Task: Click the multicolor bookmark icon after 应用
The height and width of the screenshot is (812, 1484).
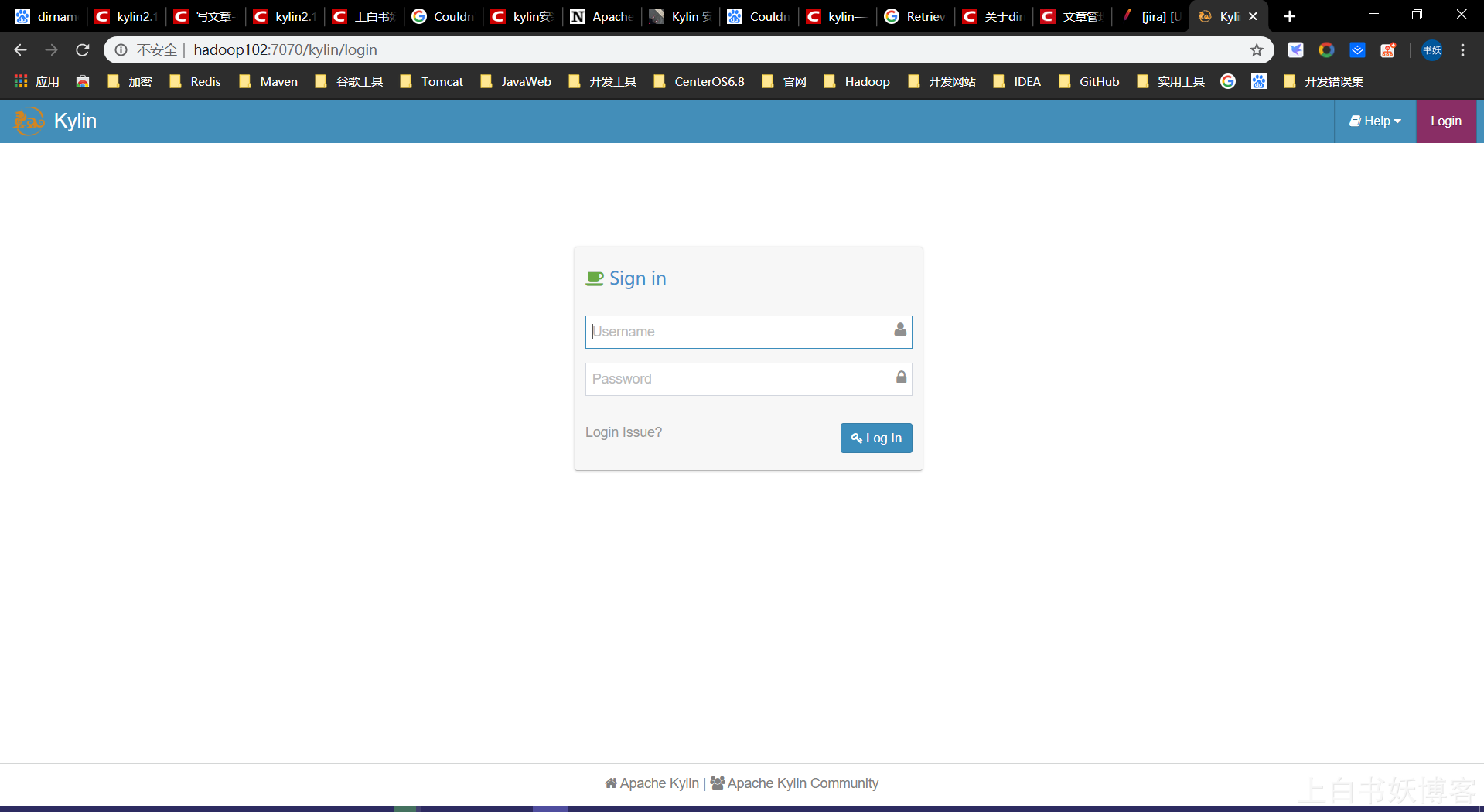Action: point(83,82)
